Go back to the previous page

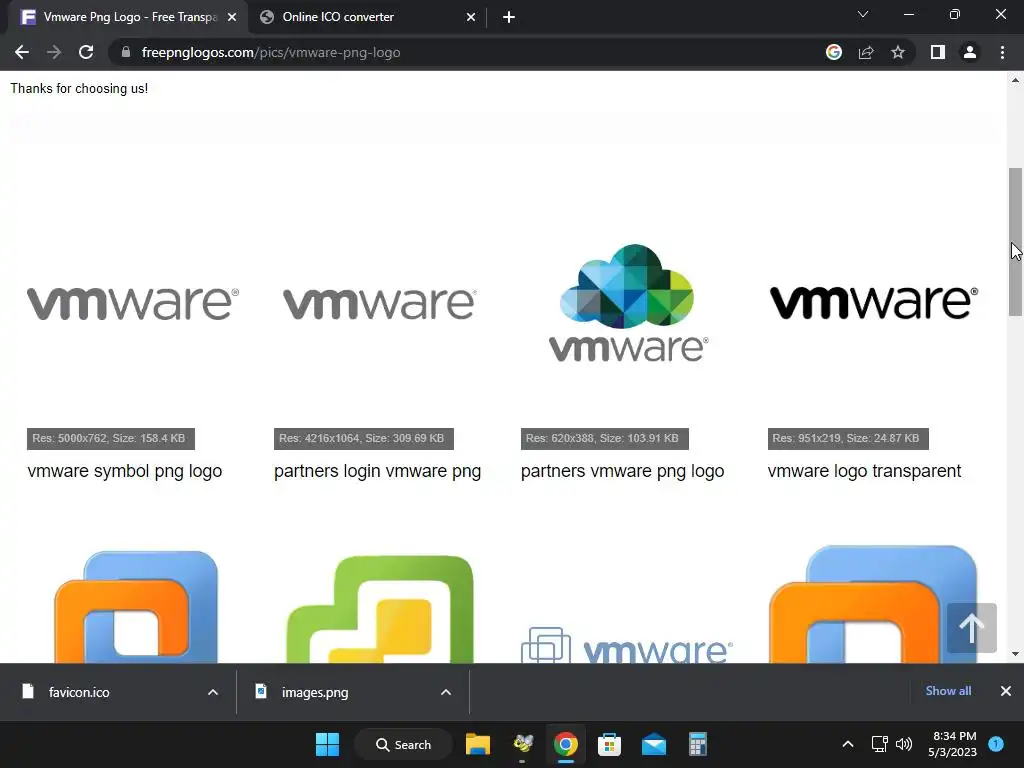pos(22,52)
